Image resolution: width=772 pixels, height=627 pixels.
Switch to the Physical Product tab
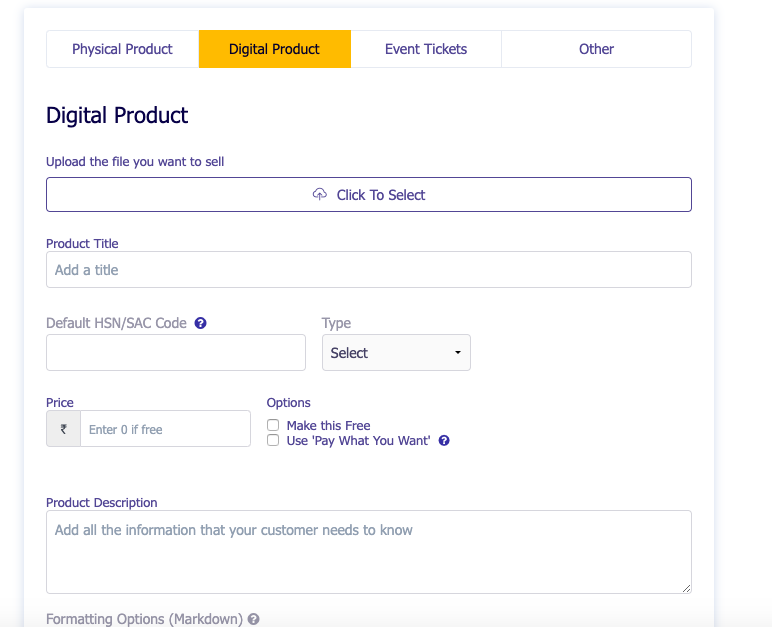coord(122,49)
